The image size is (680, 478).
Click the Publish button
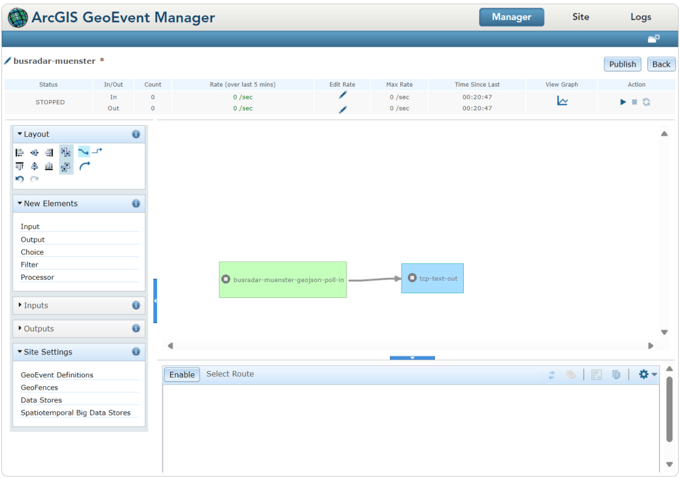622,64
